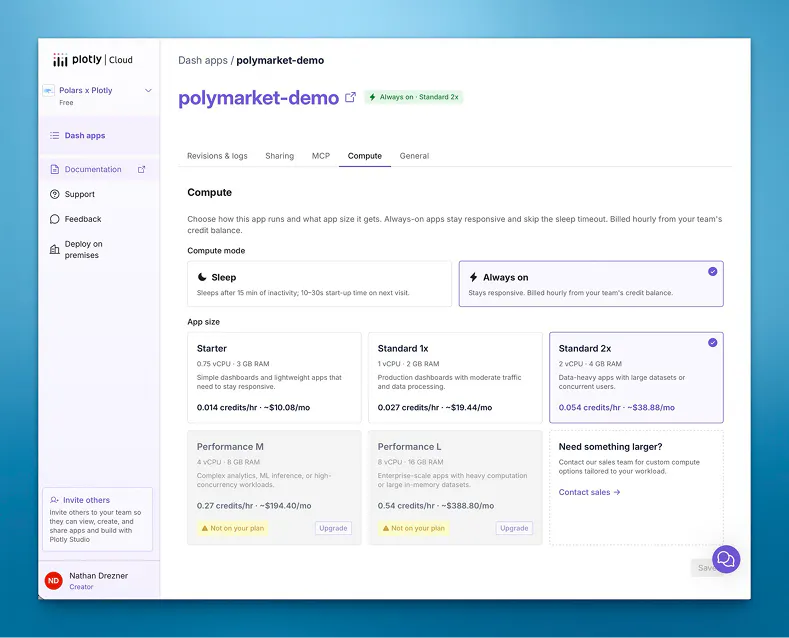Switch to the Sharing tab
789x638 pixels.
coord(280,156)
